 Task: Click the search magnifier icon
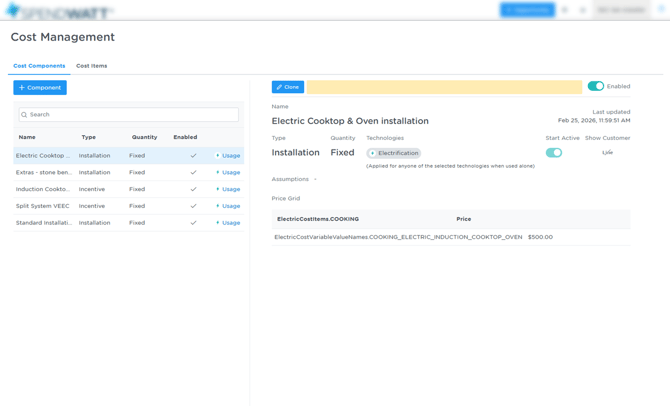25,115
